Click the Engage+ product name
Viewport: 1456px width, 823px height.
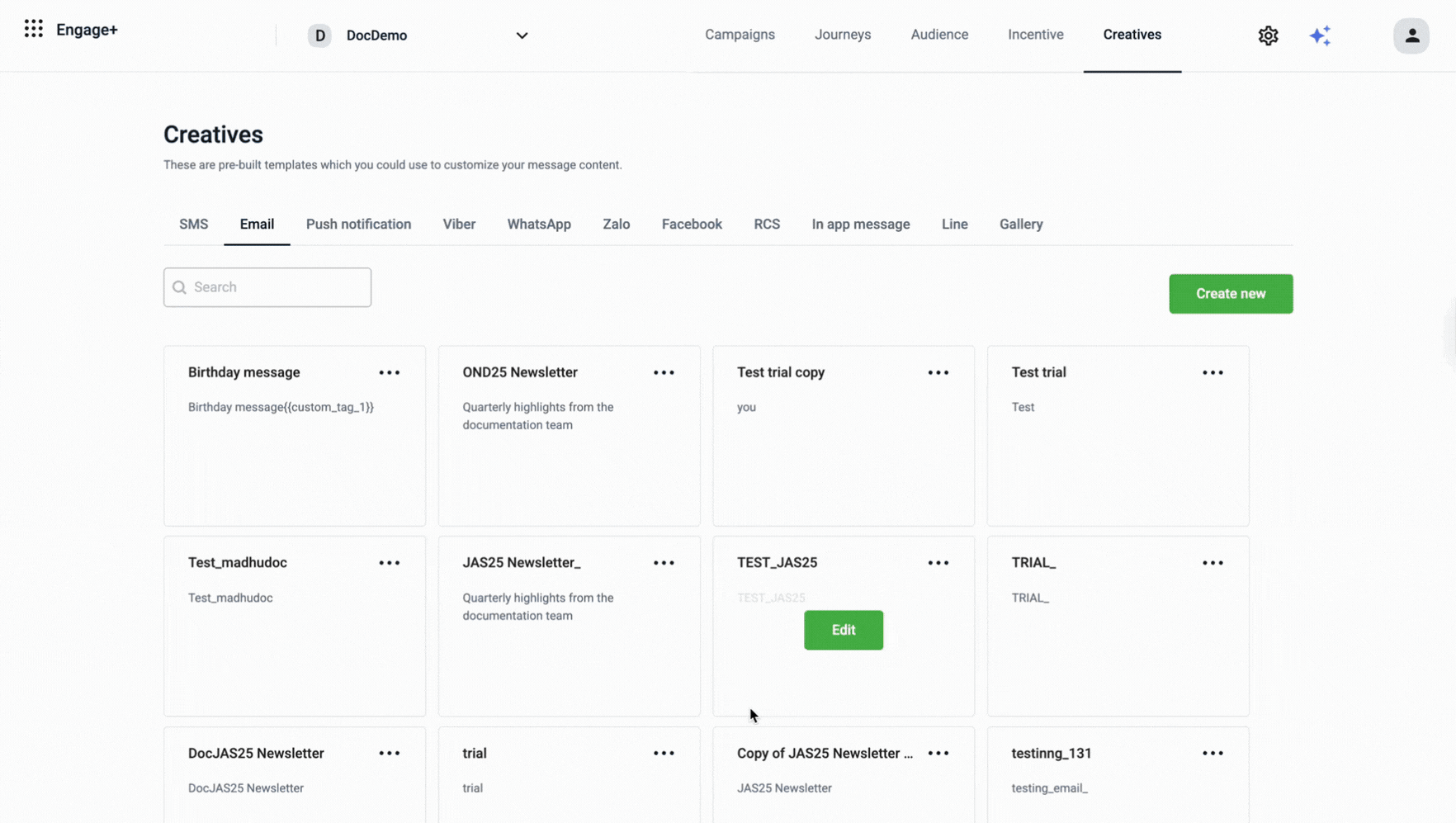(x=87, y=30)
